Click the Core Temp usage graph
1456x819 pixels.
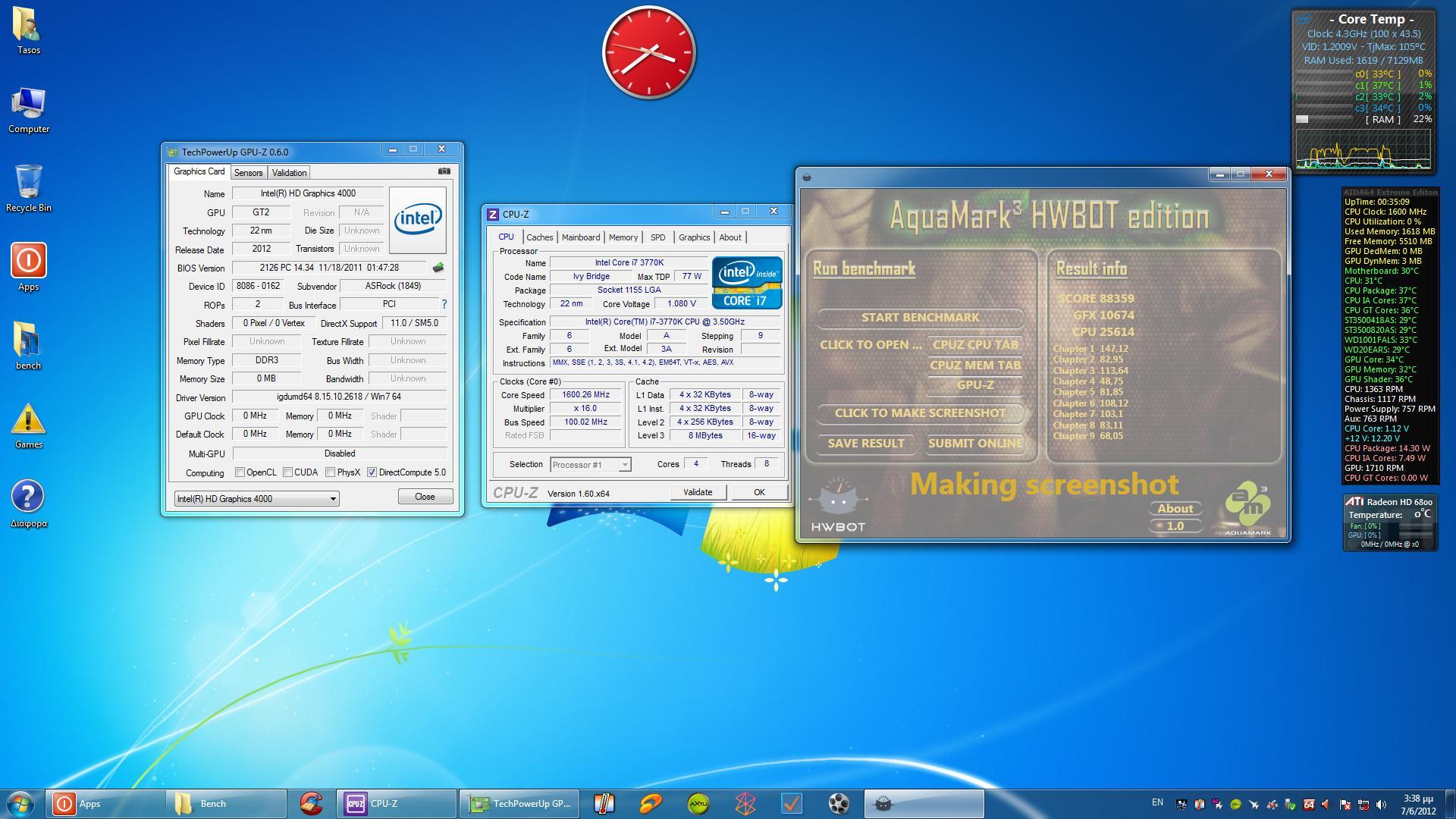tap(1363, 149)
